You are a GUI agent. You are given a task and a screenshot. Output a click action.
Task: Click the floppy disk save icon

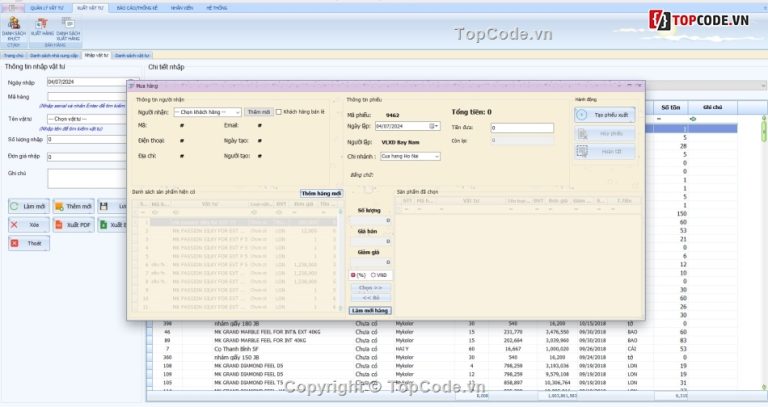click(103, 206)
